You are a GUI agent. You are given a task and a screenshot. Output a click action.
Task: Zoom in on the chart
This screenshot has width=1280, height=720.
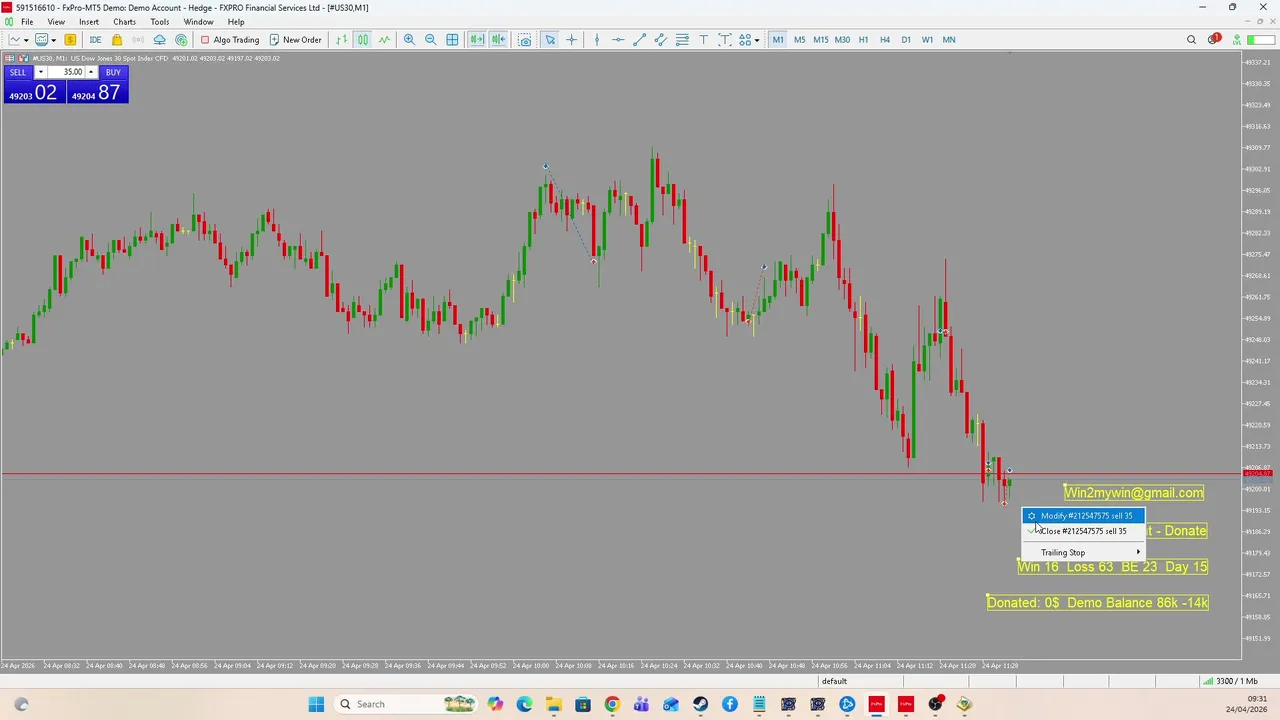[x=409, y=40]
